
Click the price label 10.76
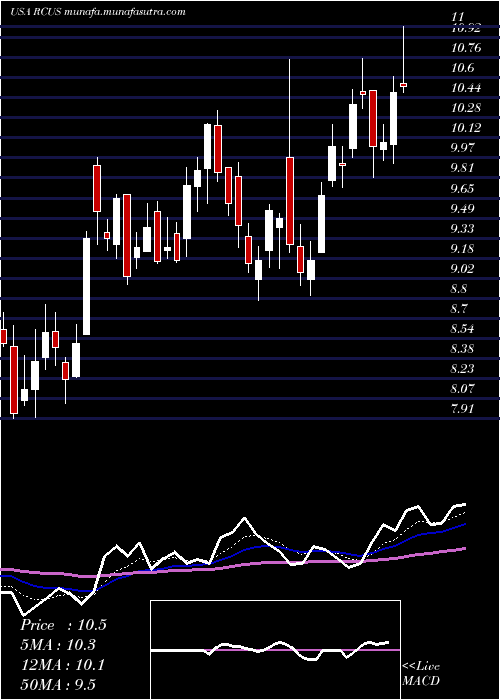click(x=466, y=48)
